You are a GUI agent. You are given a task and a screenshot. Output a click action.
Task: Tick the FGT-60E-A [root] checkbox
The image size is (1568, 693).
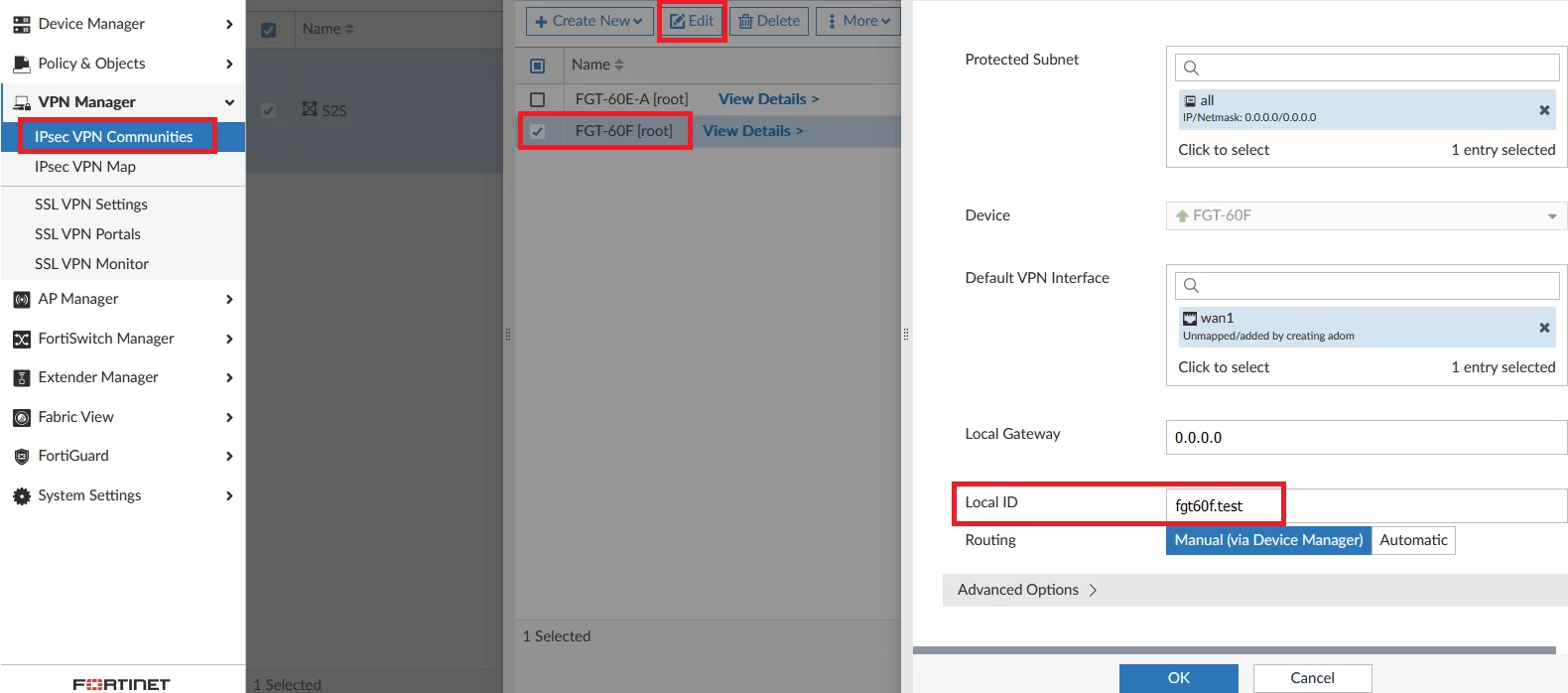tap(537, 99)
